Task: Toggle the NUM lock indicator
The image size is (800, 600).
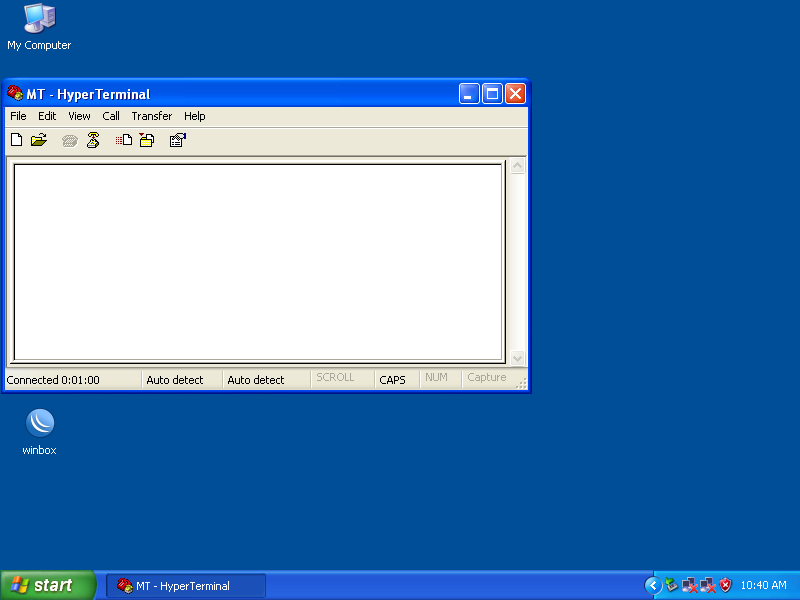Action: pyautogui.click(x=437, y=379)
